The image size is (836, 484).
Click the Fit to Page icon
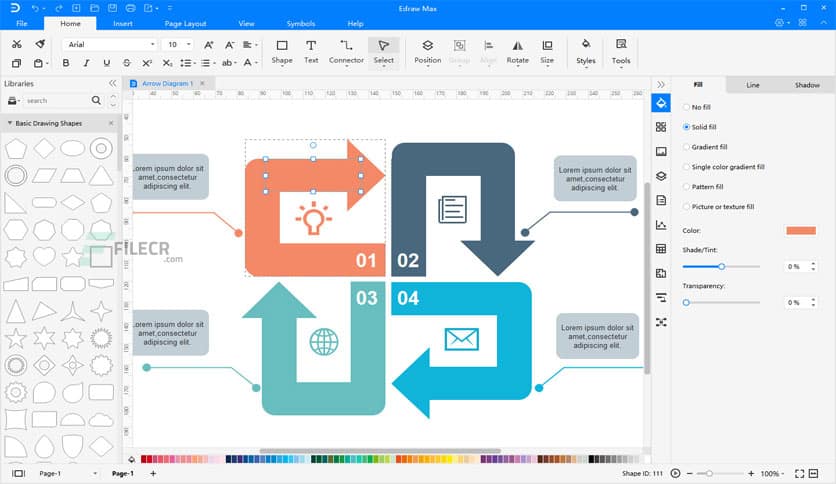[x=799, y=473]
